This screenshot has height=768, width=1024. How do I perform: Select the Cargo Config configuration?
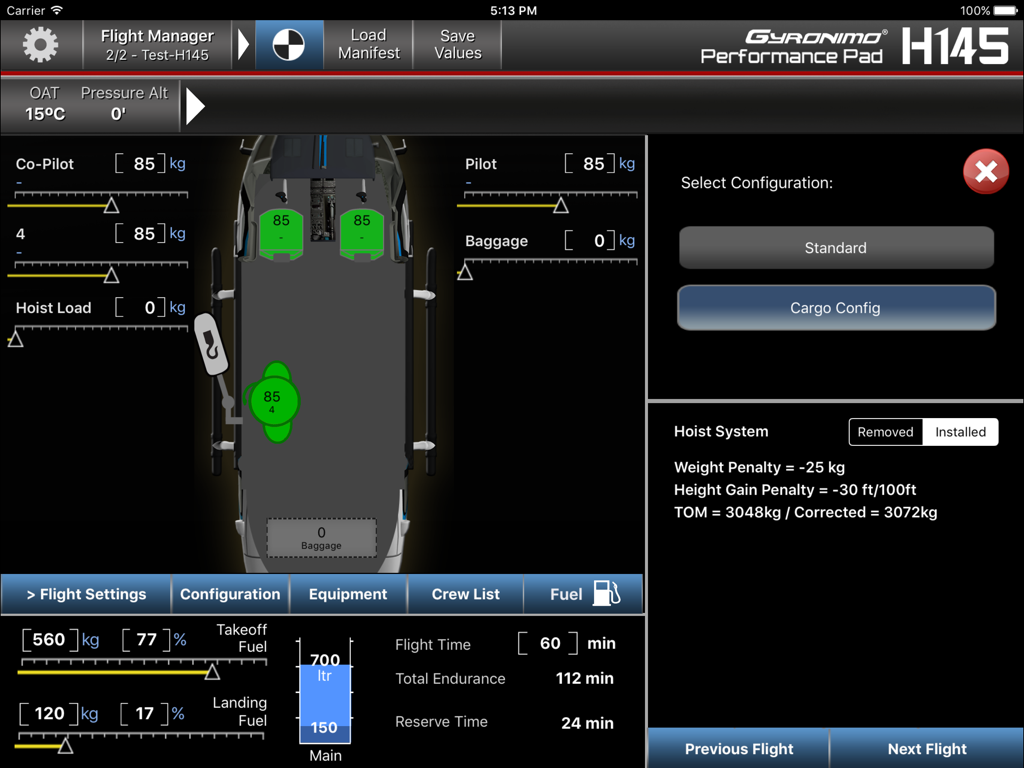pyautogui.click(x=836, y=307)
